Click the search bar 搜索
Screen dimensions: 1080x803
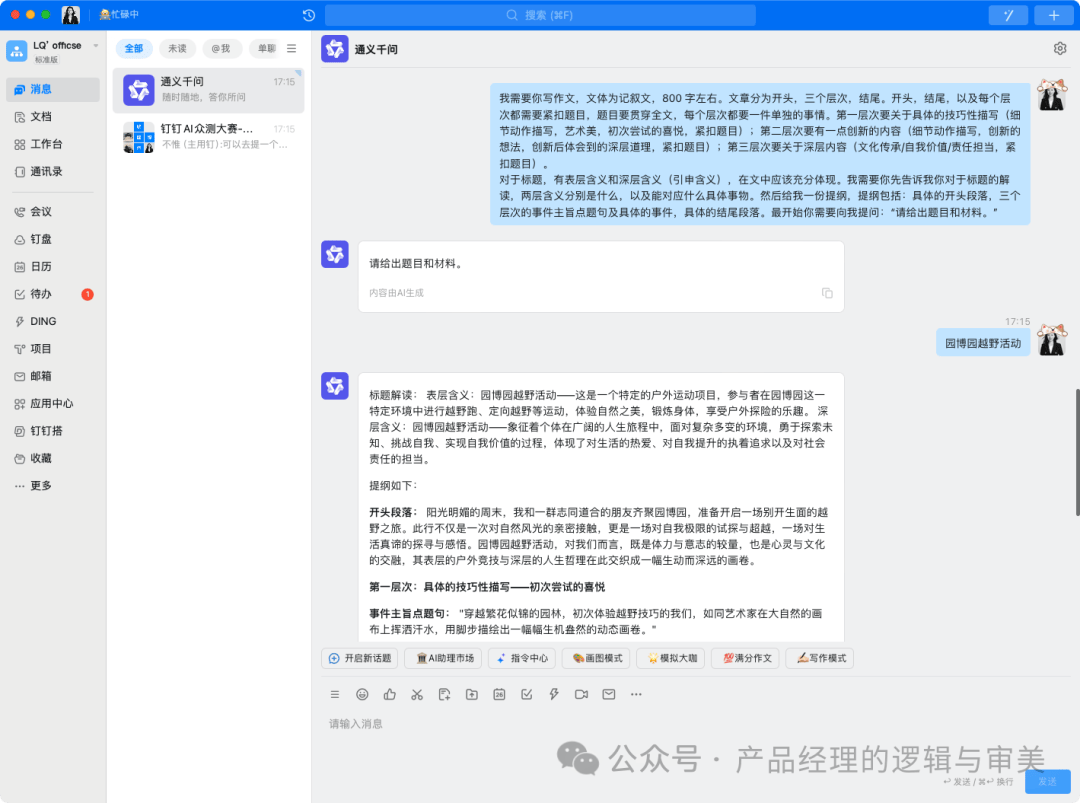(x=540, y=15)
